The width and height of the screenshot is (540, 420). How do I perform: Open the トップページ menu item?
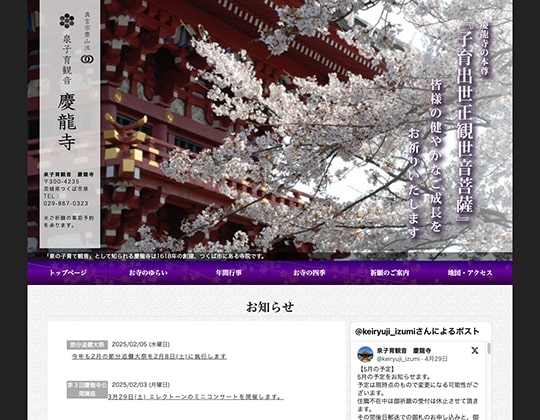[68, 273]
